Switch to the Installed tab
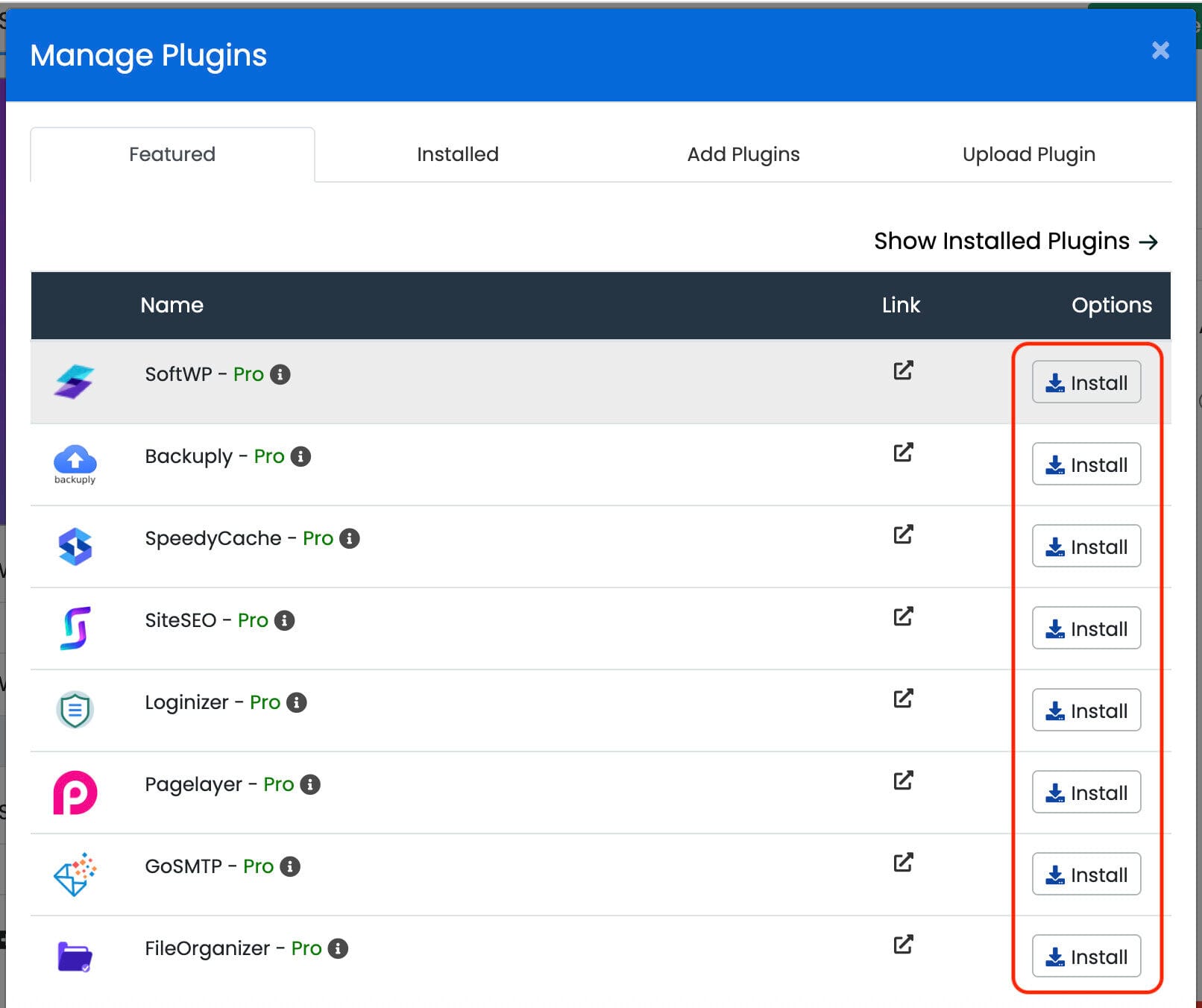 click(x=457, y=154)
